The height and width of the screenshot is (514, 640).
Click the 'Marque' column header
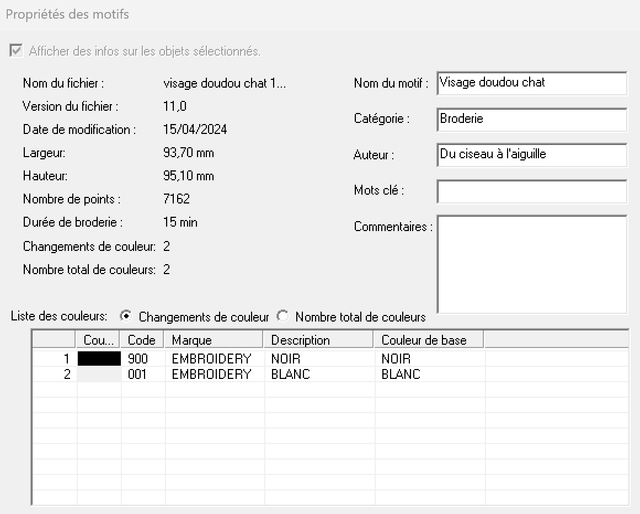tap(214, 340)
